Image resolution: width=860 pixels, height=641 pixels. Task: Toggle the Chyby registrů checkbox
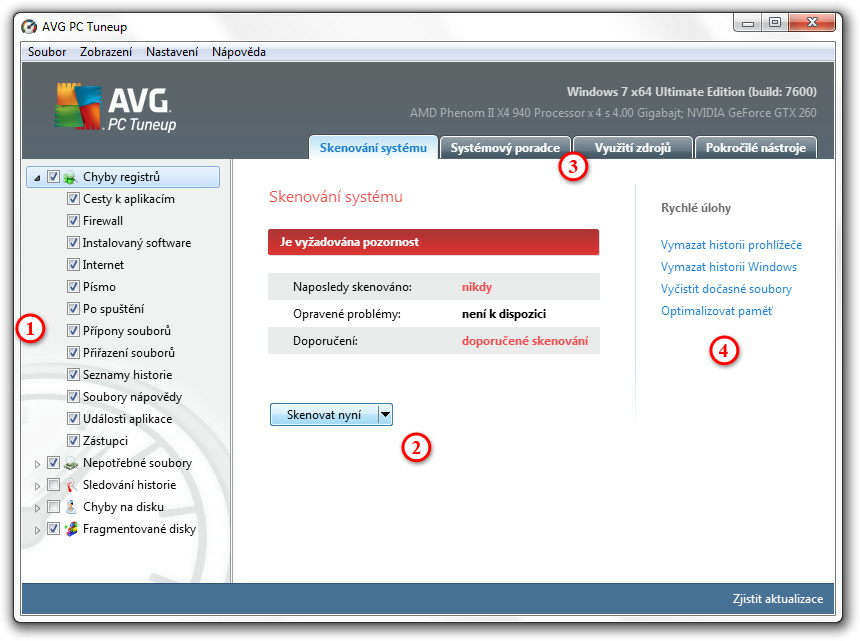click(53, 177)
